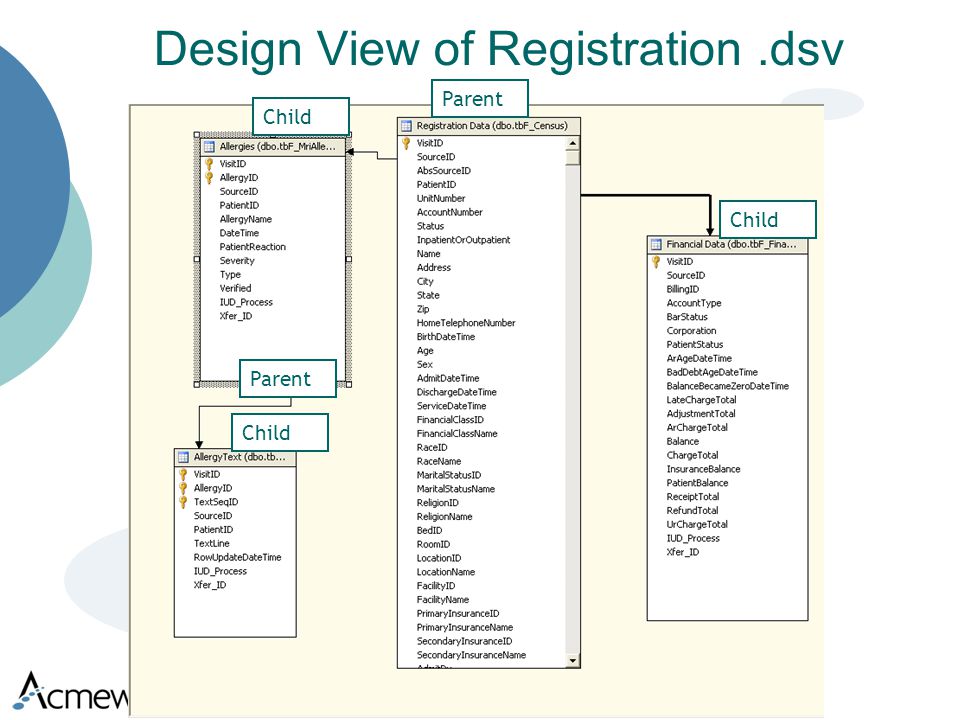Select the FinancialClassName column

[457, 433]
